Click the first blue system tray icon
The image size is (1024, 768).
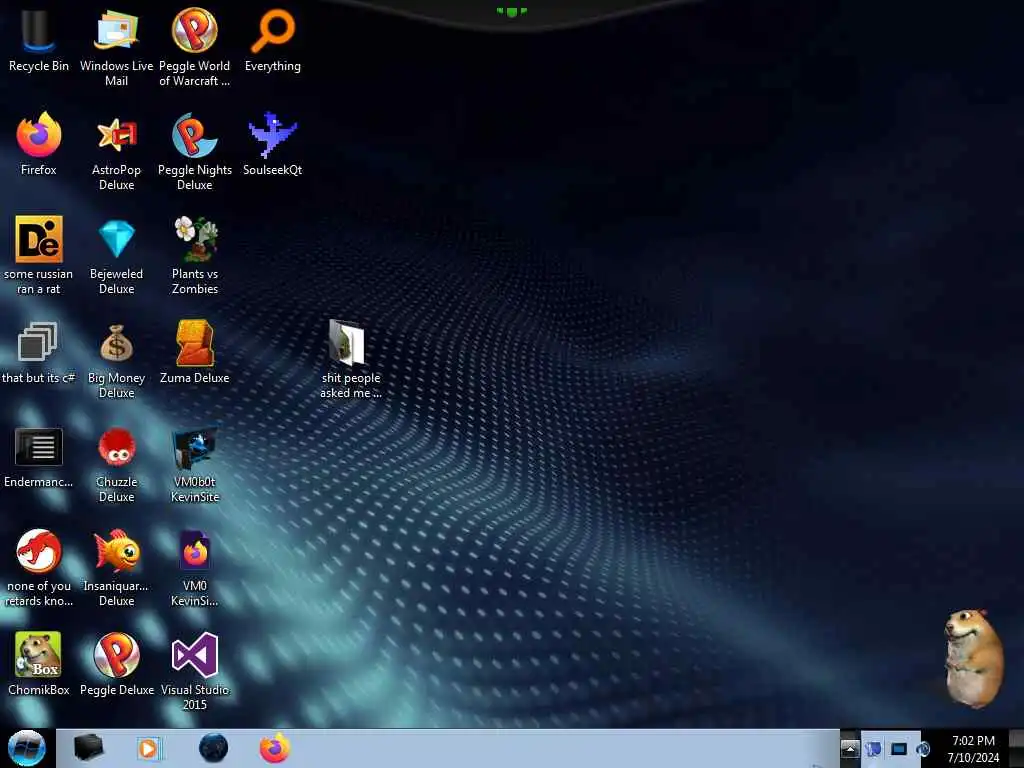click(x=874, y=749)
